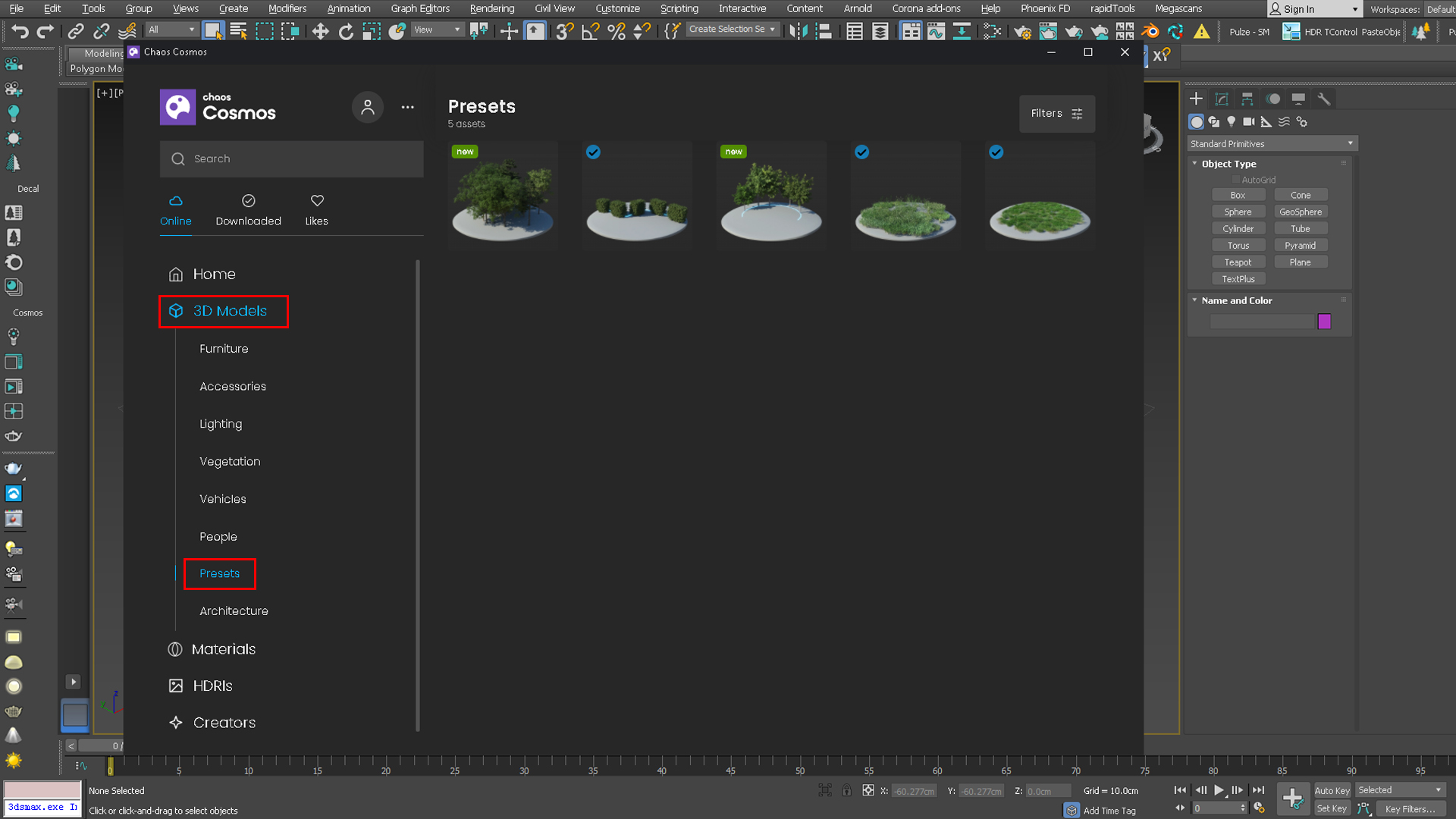Collapse the Object Type rollout

point(1195,164)
